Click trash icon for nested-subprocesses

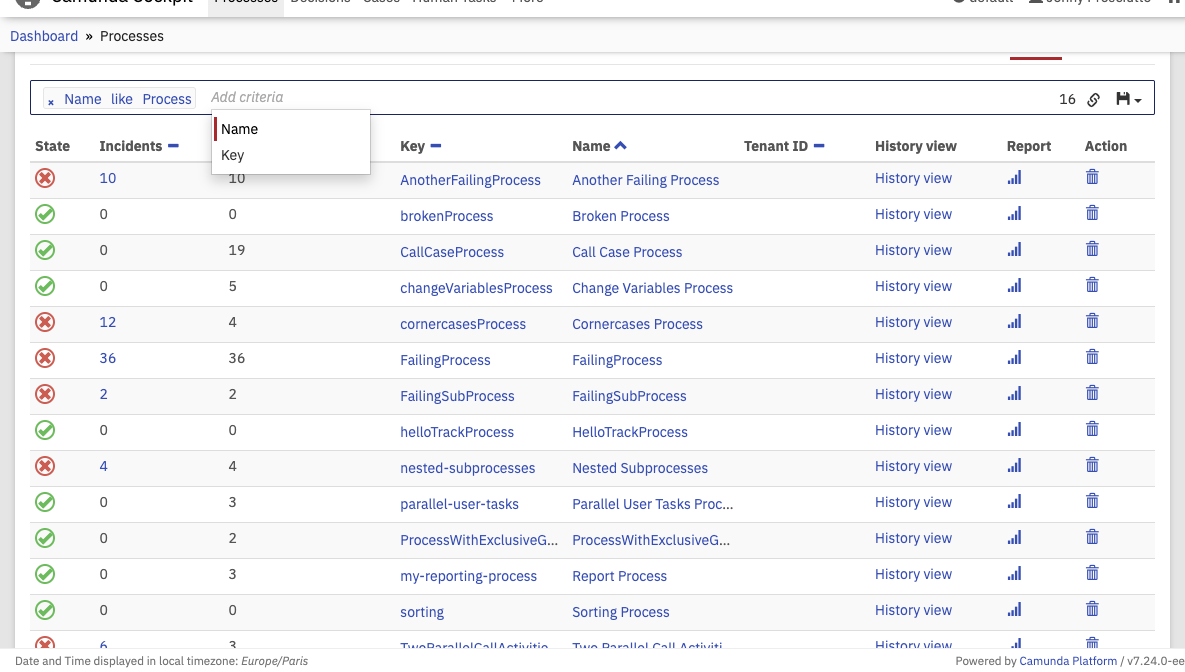coord(1092,465)
